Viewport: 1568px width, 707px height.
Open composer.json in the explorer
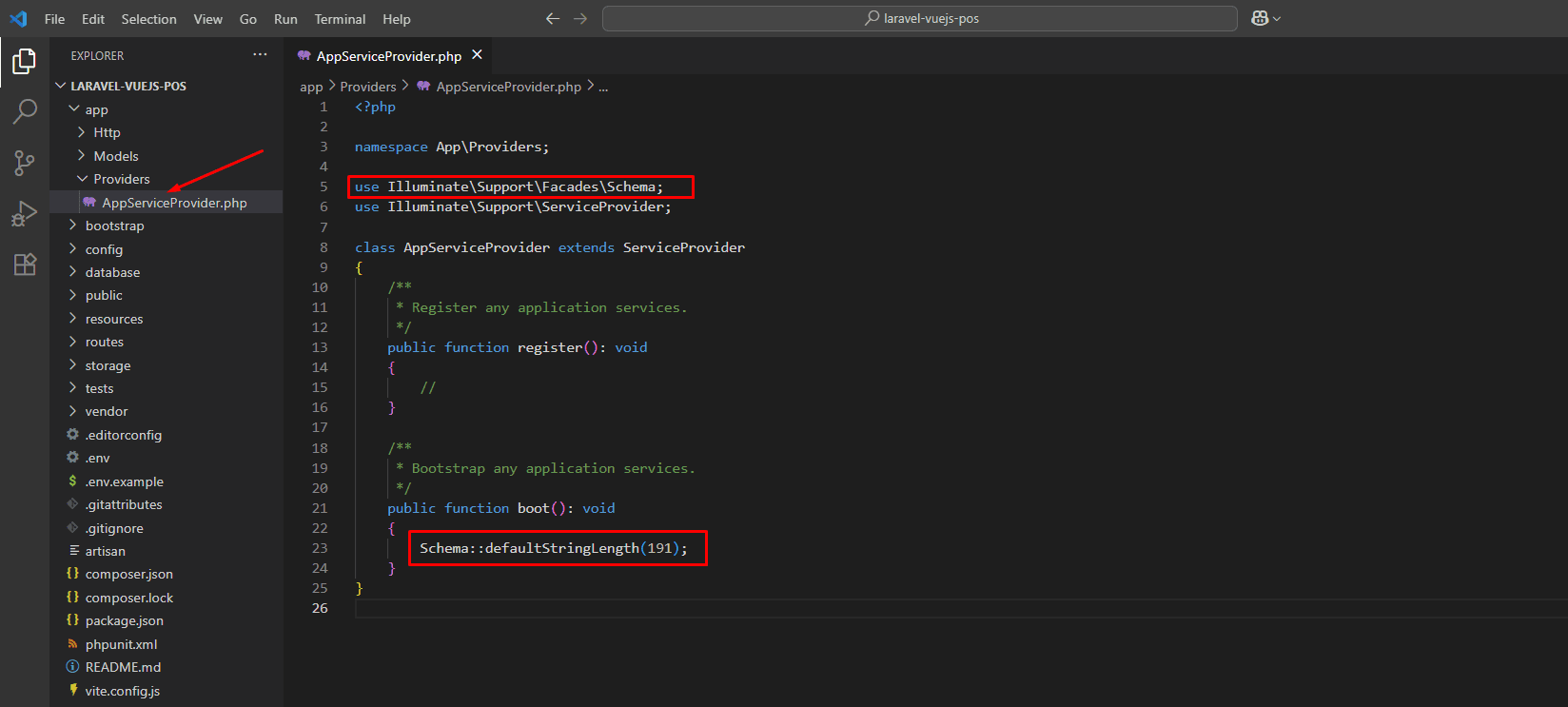pyautogui.click(x=128, y=574)
